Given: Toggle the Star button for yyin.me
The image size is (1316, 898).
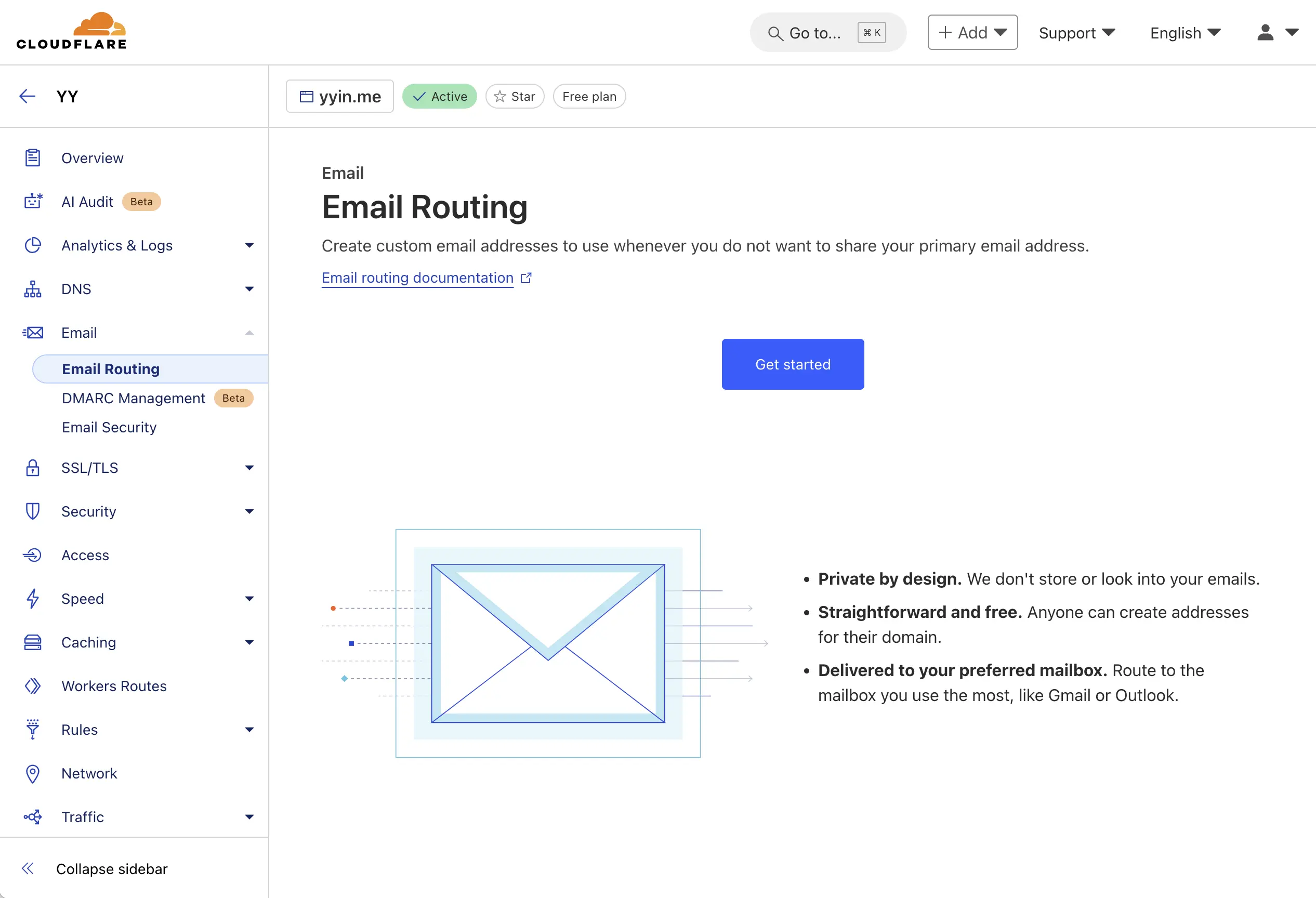Looking at the screenshot, I should coord(514,96).
